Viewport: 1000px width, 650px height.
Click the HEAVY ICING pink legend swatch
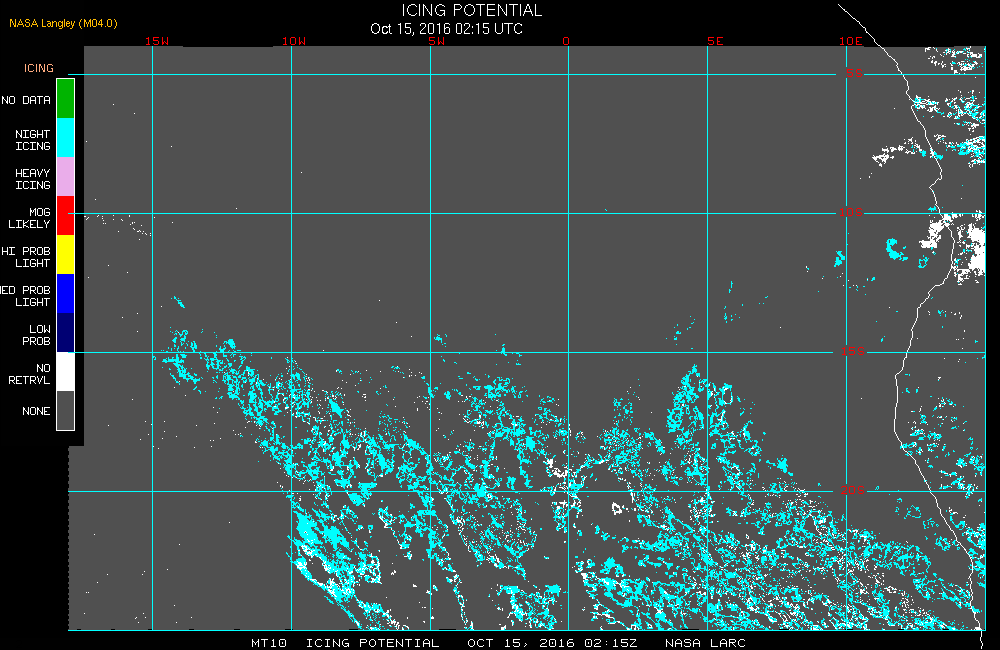tap(66, 177)
